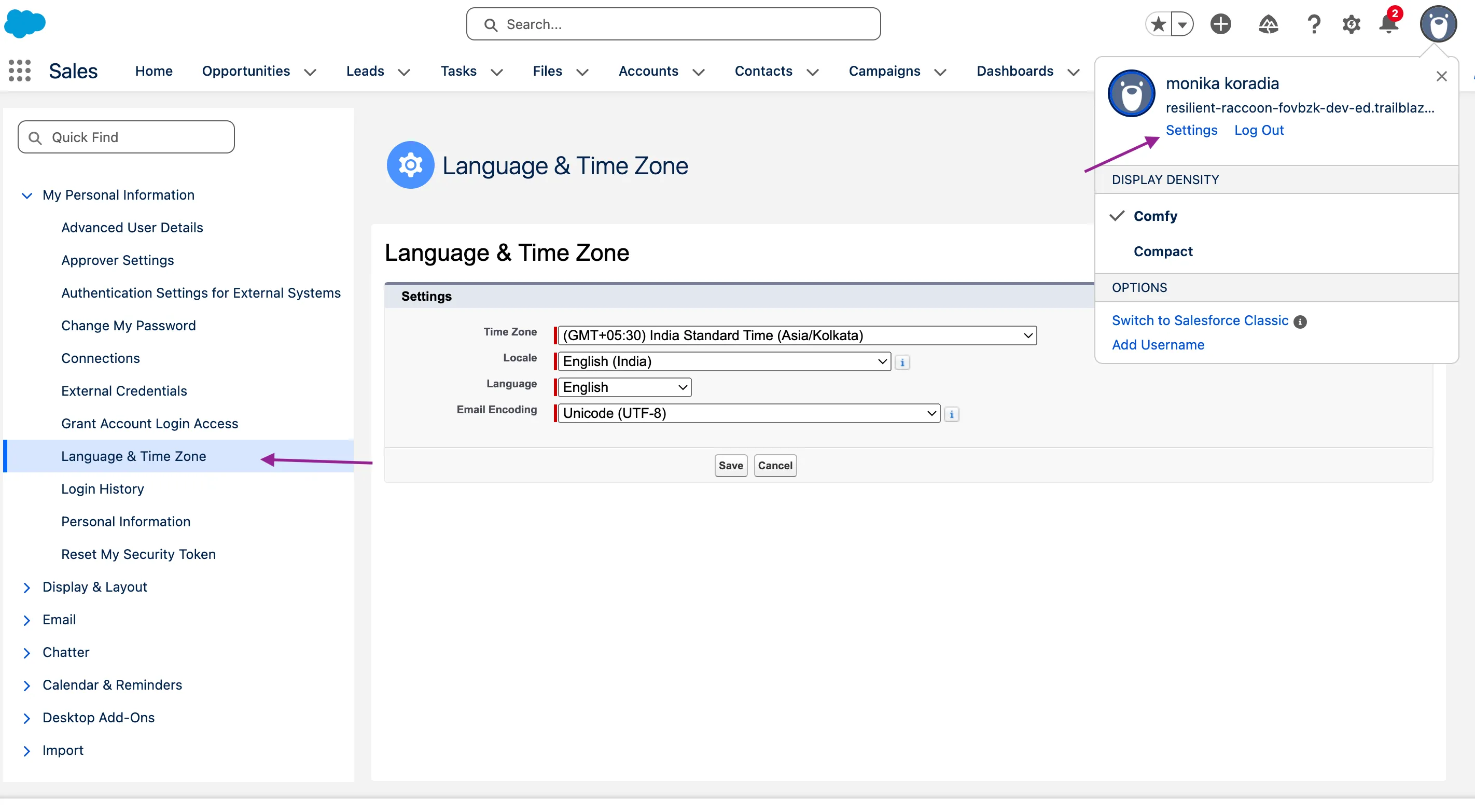Open the Global Actions plus icon
This screenshot has height=812, width=1475.
(1220, 24)
